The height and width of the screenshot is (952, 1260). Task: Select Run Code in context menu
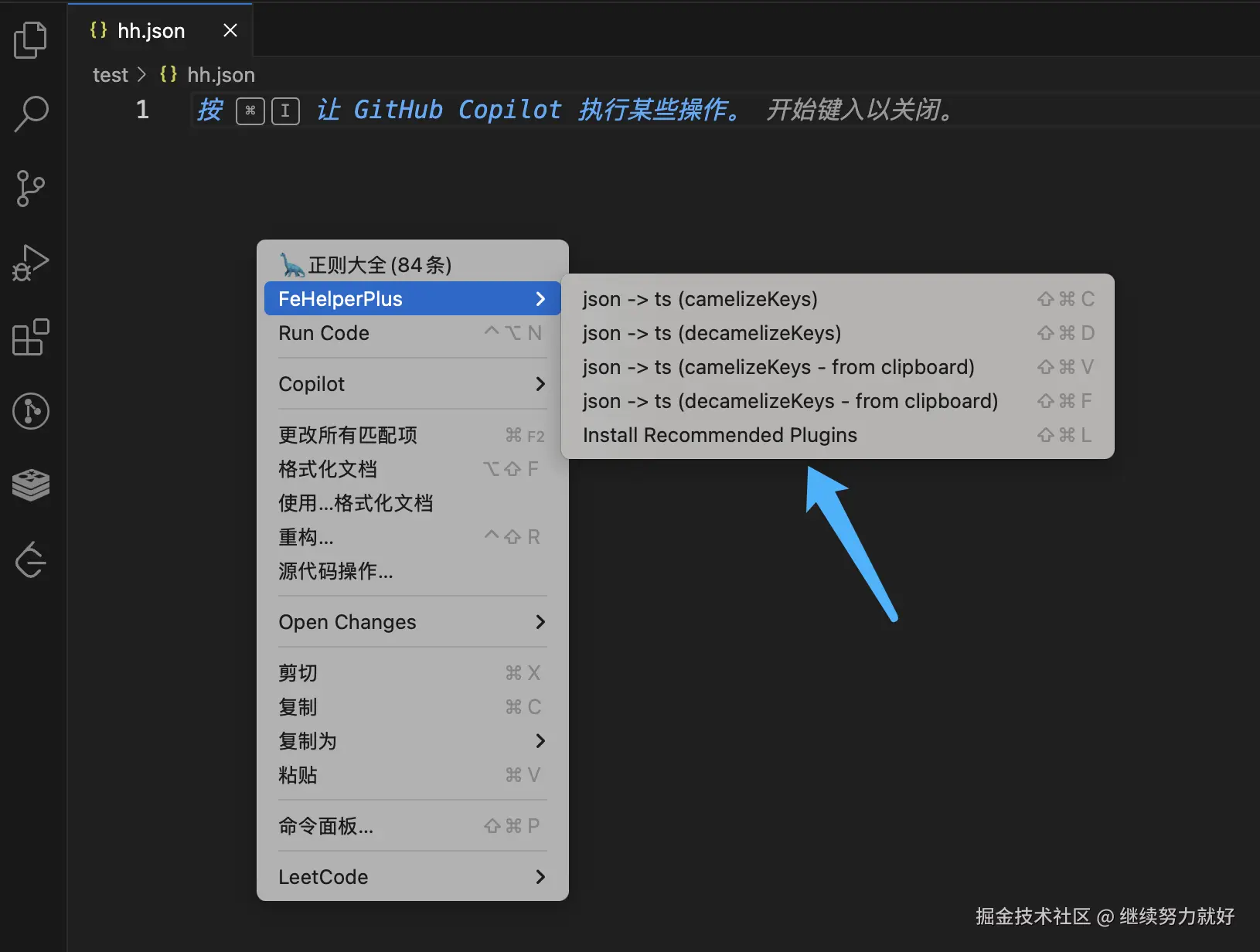(412, 333)
